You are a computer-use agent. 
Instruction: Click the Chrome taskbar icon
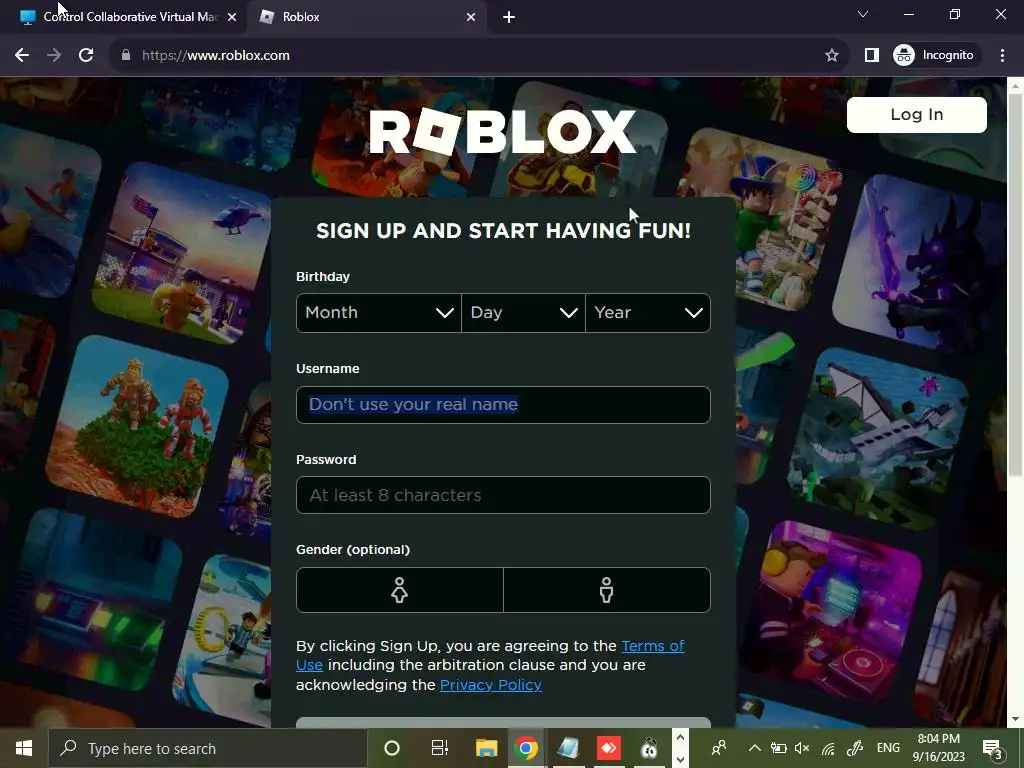click(x=526, y=748)
